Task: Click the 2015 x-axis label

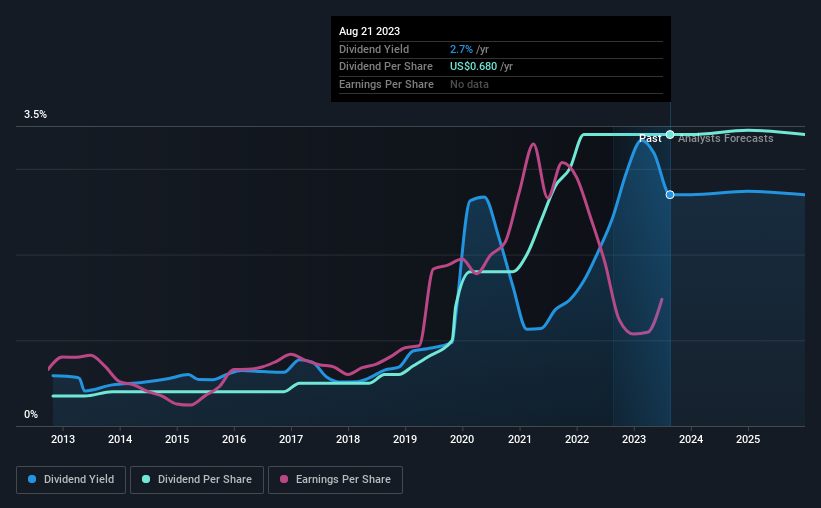Action: click(x=177, y=439)
